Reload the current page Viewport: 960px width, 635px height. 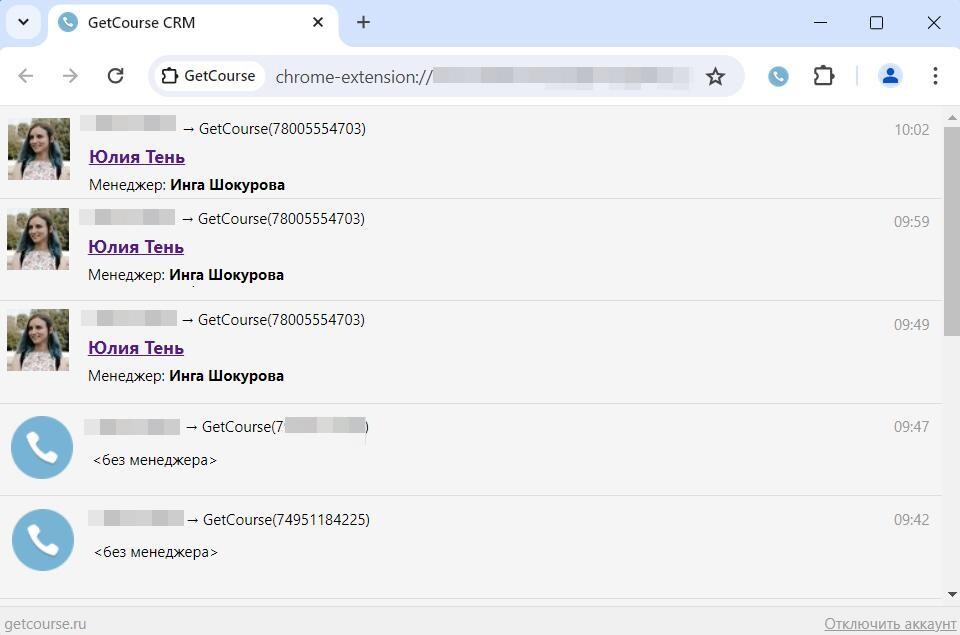(116, 76)
